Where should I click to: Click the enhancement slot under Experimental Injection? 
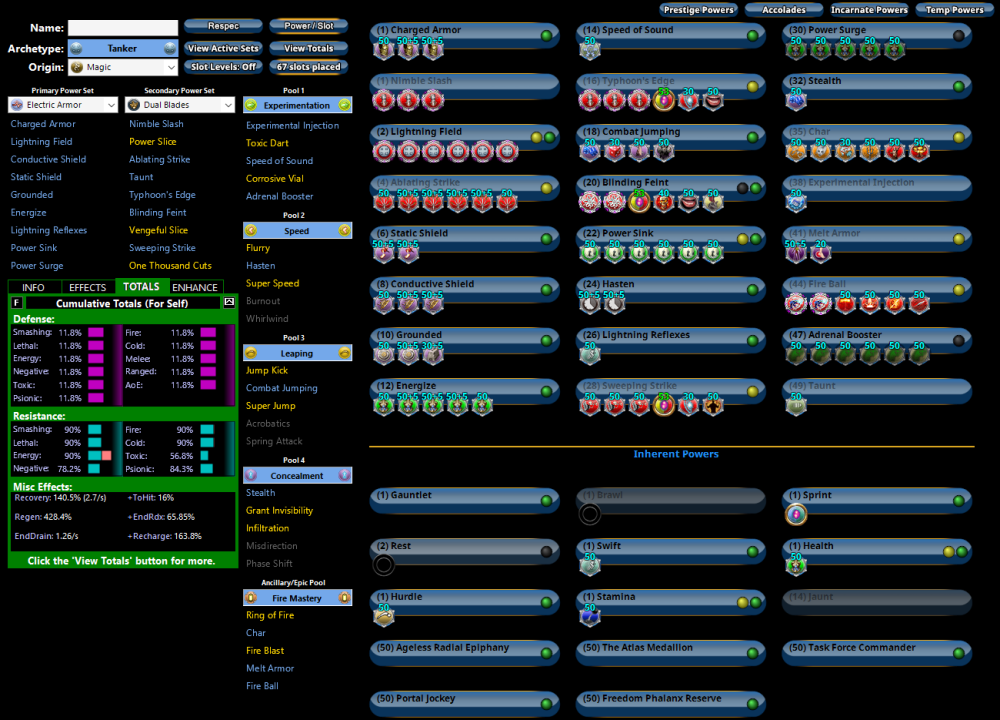tap(796, 202)
